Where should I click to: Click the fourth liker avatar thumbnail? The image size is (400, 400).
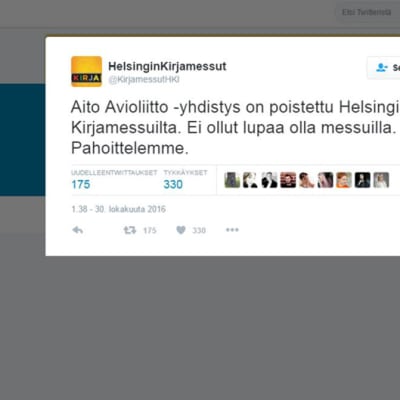288,180
